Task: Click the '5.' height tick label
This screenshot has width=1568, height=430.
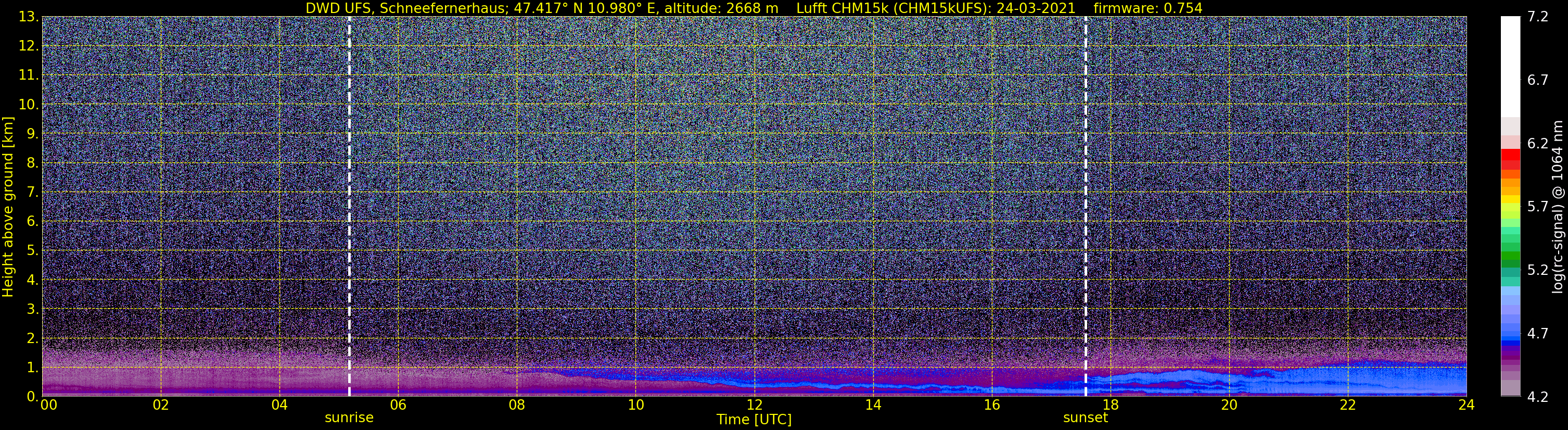Action: coord(32,251)
